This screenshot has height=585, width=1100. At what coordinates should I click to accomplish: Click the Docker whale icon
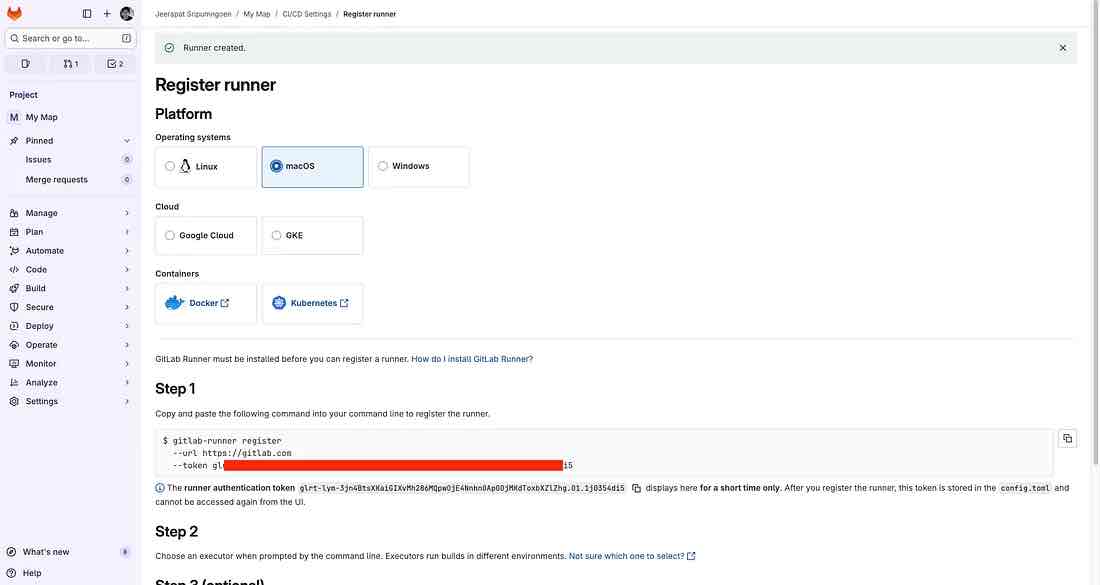click(x=174, y=303)
